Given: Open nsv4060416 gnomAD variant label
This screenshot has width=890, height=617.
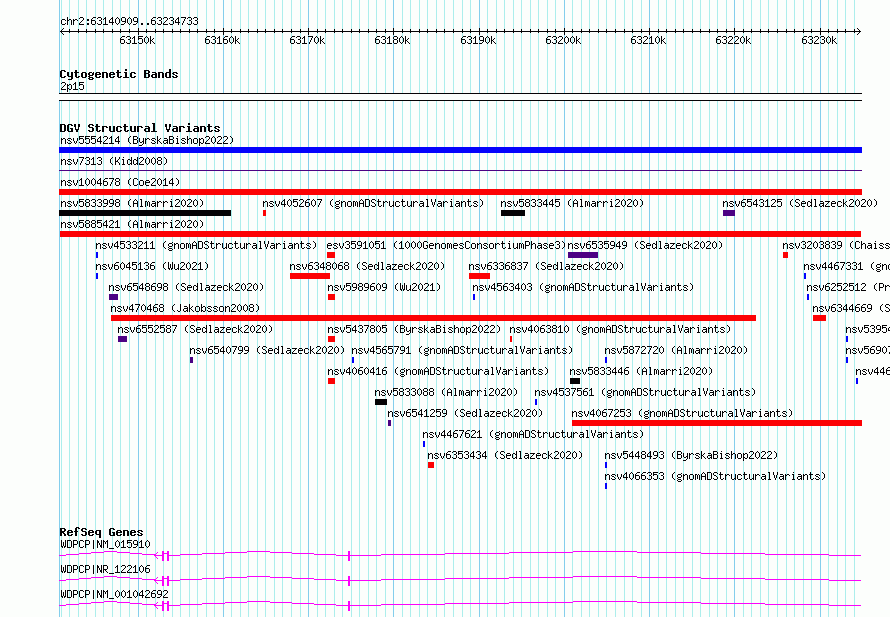Looking at the screenshot, I should pos(438,371).
